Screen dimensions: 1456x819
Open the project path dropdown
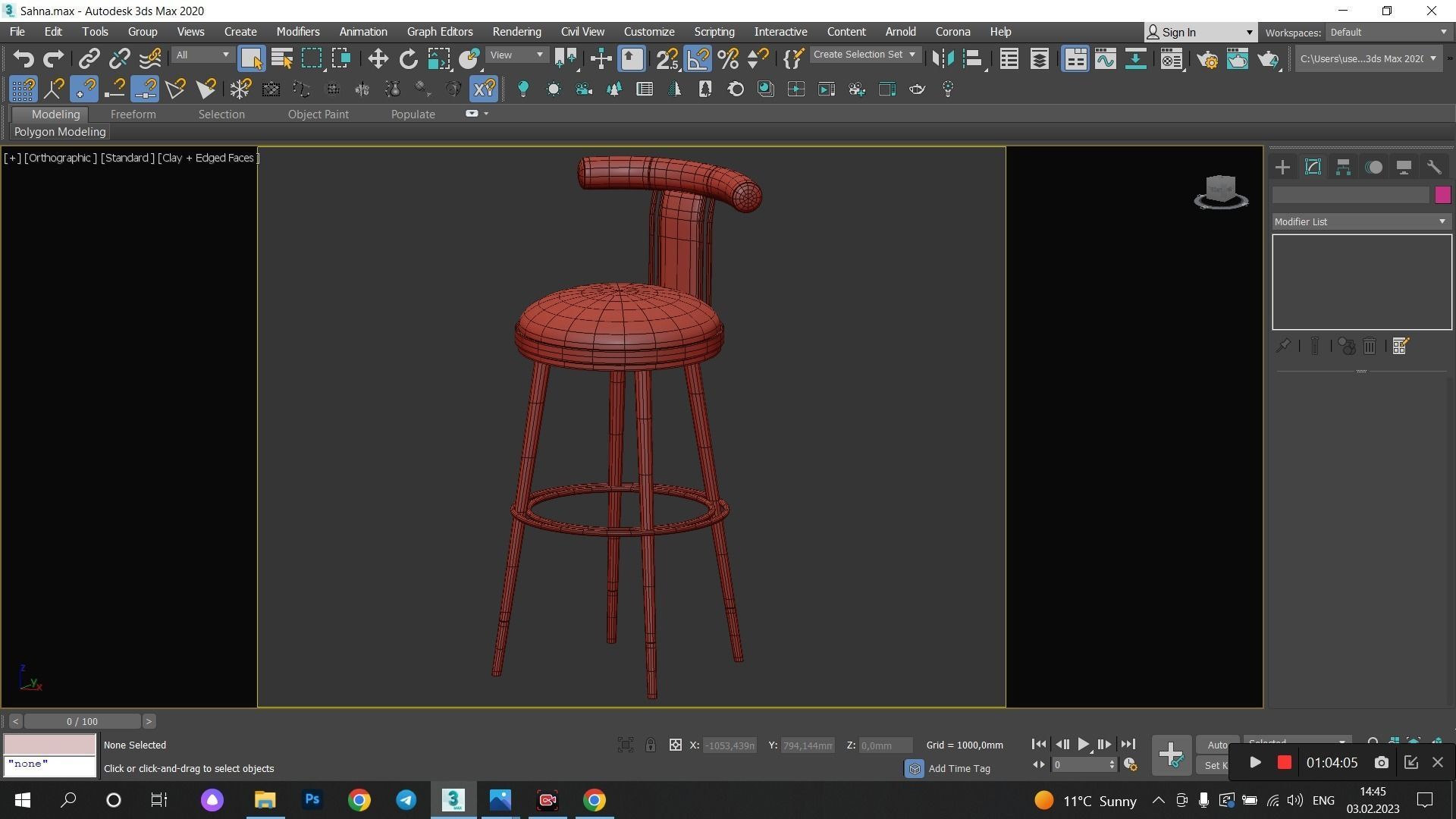tap(1367, 58)
